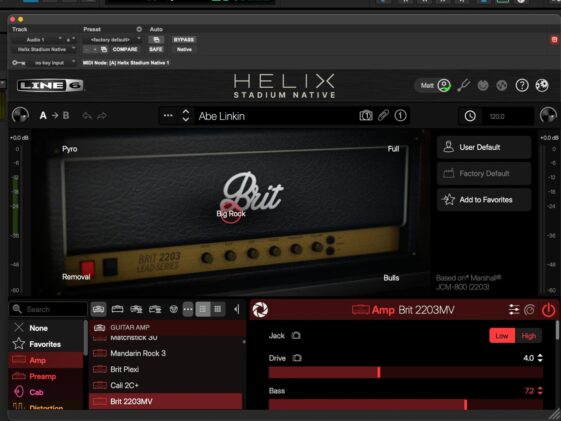Open the help question mark icon
Image resolution: width=561 pixels, height=421 pixels.
click(522, 85)
